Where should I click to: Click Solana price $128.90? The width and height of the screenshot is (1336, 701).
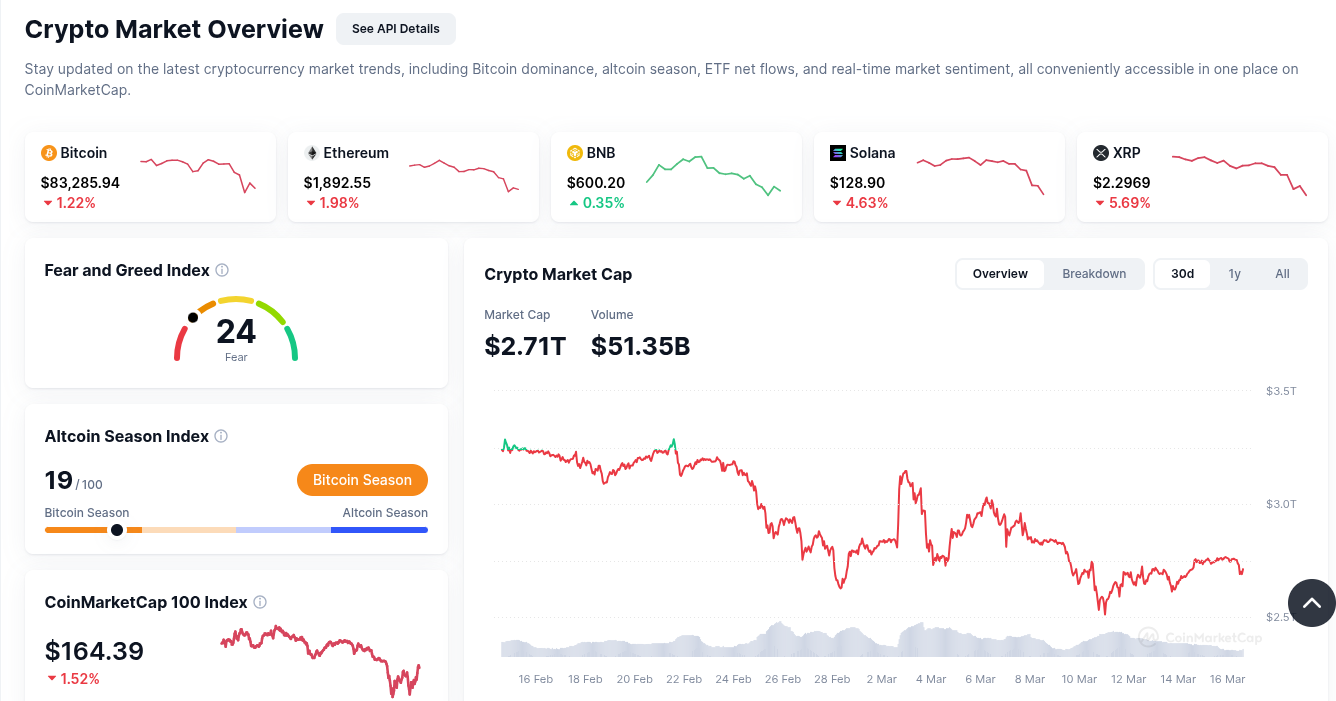[858, 183]
